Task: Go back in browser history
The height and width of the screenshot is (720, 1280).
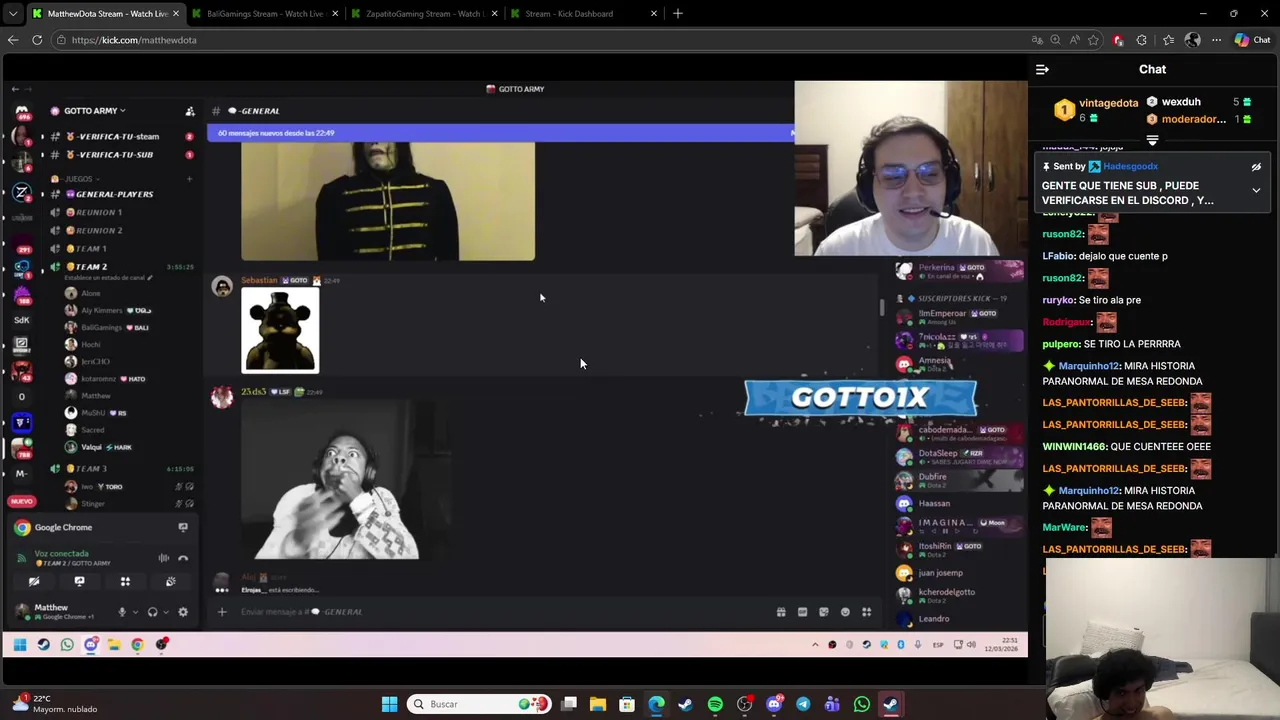Action: (13, 40)
